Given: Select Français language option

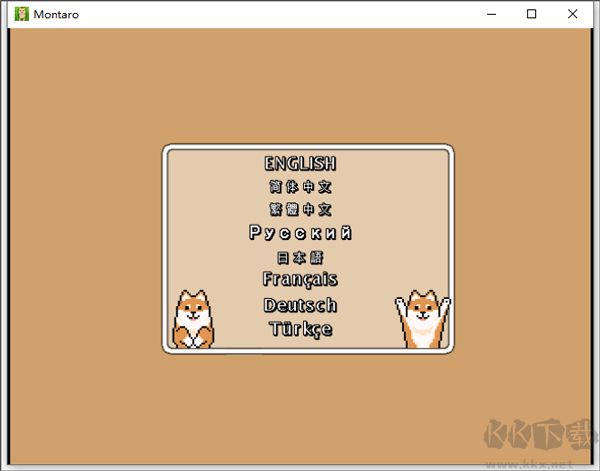Looking at the screenshot, I should click(x=300, y=279).
